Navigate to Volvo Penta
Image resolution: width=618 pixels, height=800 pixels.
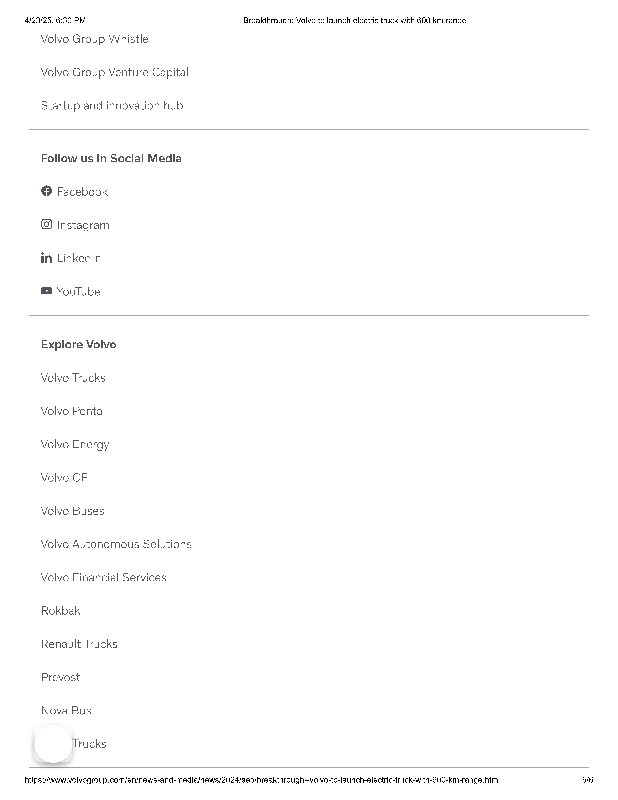(x=71, y=411)
